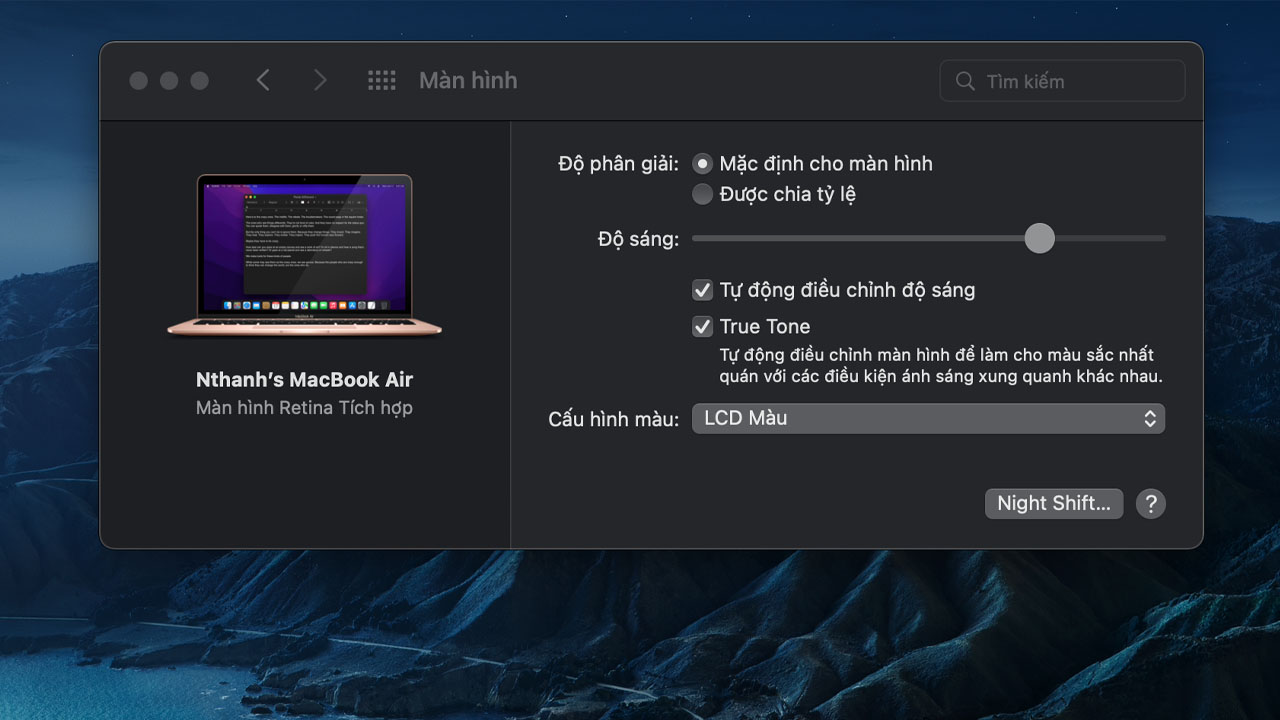Zoom the Màn hình preferences window
This screenshot has height=720, width=1280.
point(200,81)
